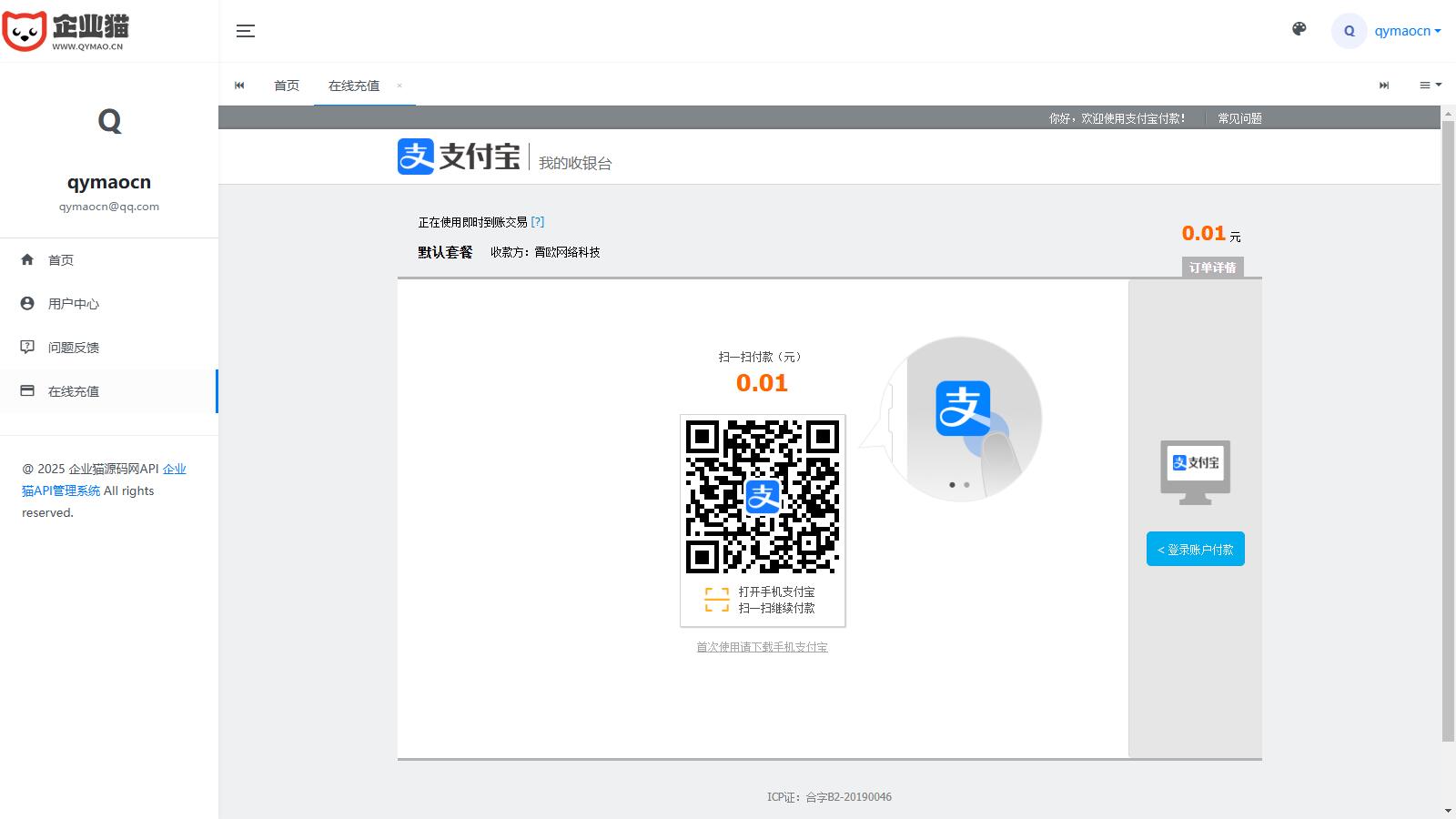Expand 订单详情 order details

pyautogui.click(x=1212, y=268)
